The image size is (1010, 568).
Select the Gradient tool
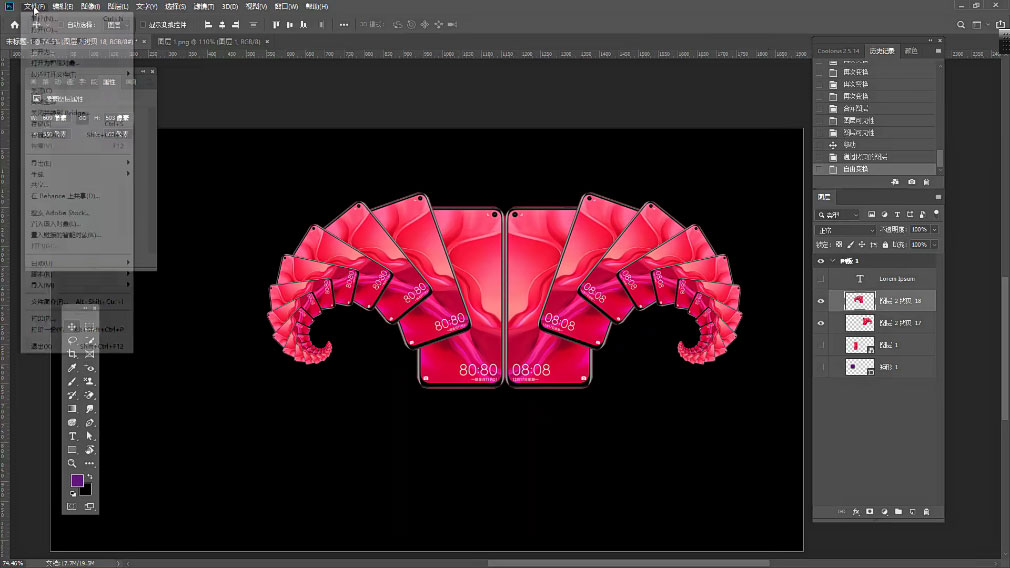72,408
